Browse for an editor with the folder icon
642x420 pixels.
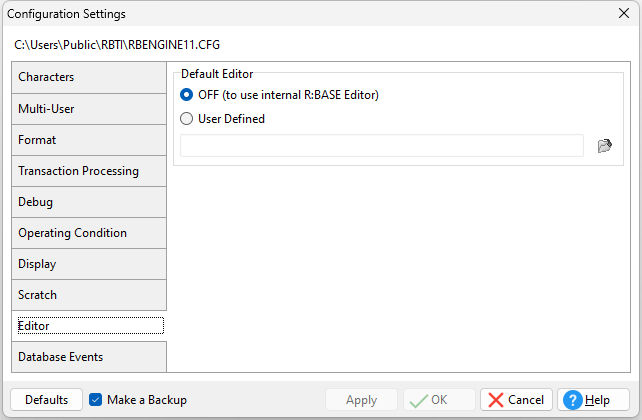click(x=604, y=145)
